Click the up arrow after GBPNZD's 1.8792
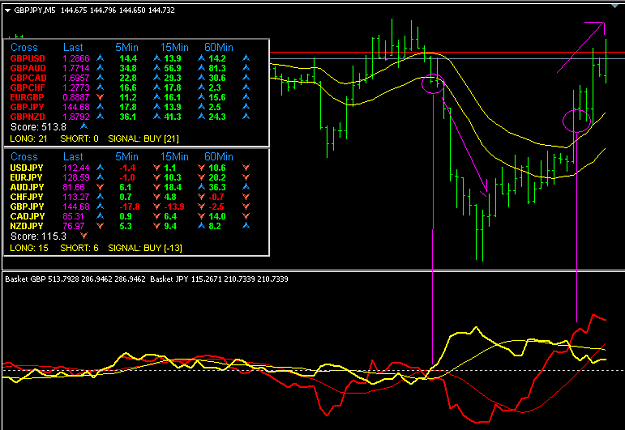 100,116
